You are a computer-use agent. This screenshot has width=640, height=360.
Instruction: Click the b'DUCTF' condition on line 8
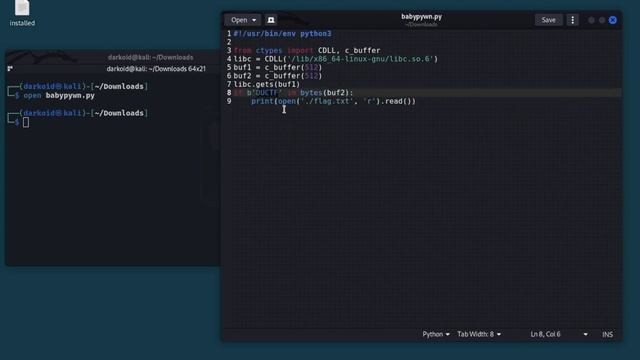(264, 93)
